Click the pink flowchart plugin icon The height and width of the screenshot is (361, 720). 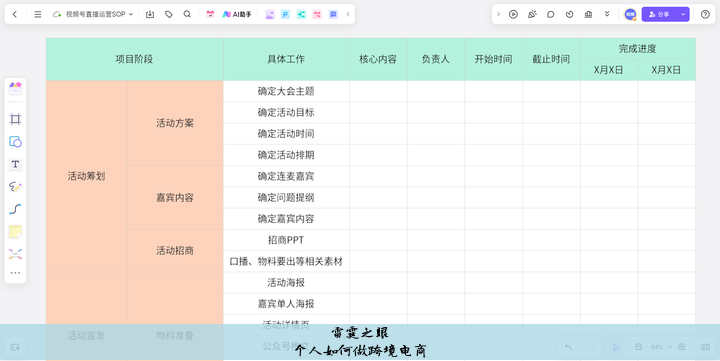pos(317,14)
